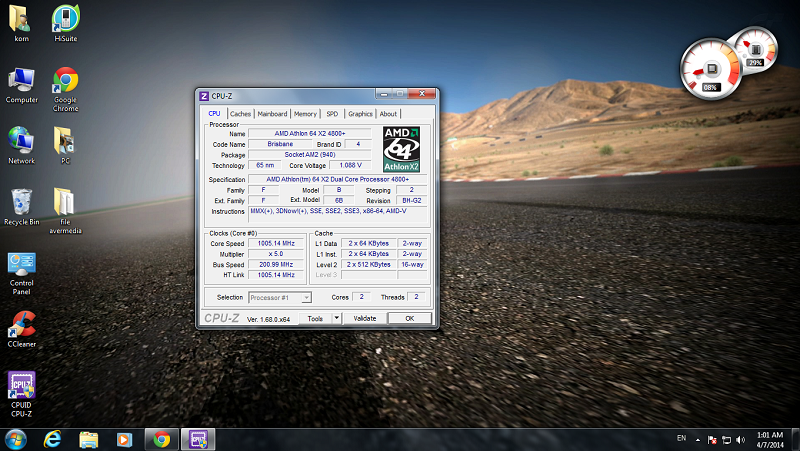
Task: Click the Bus Speed 200.99 MHz value
Action: [x=276, y=265]
